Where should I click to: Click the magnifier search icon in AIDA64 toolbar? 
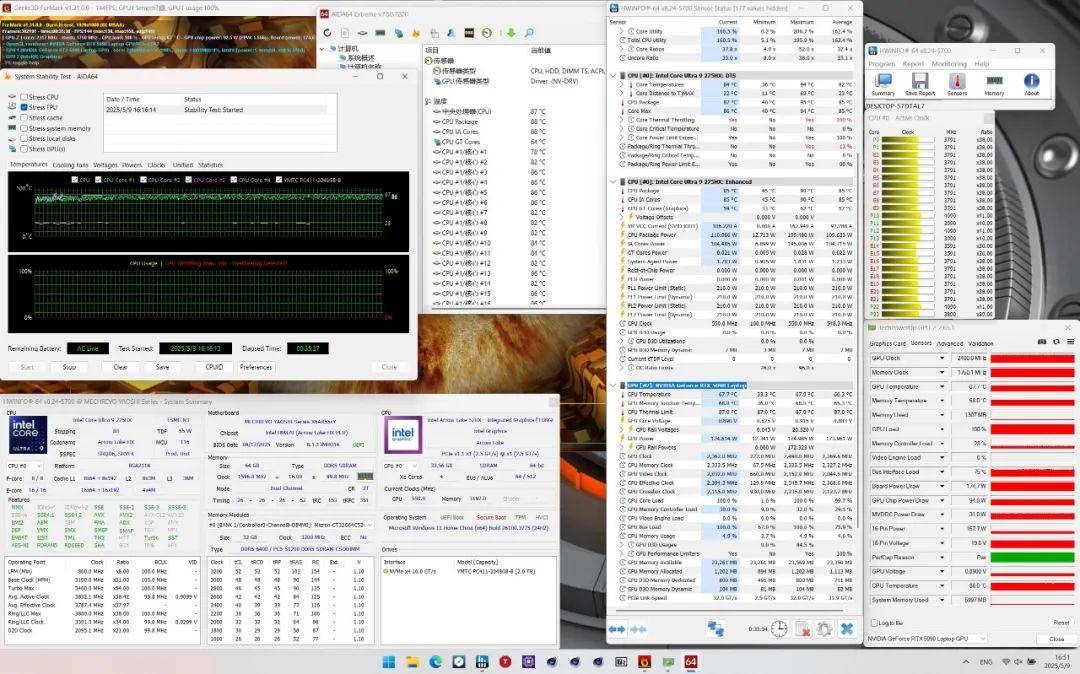(x=529, y=32)
